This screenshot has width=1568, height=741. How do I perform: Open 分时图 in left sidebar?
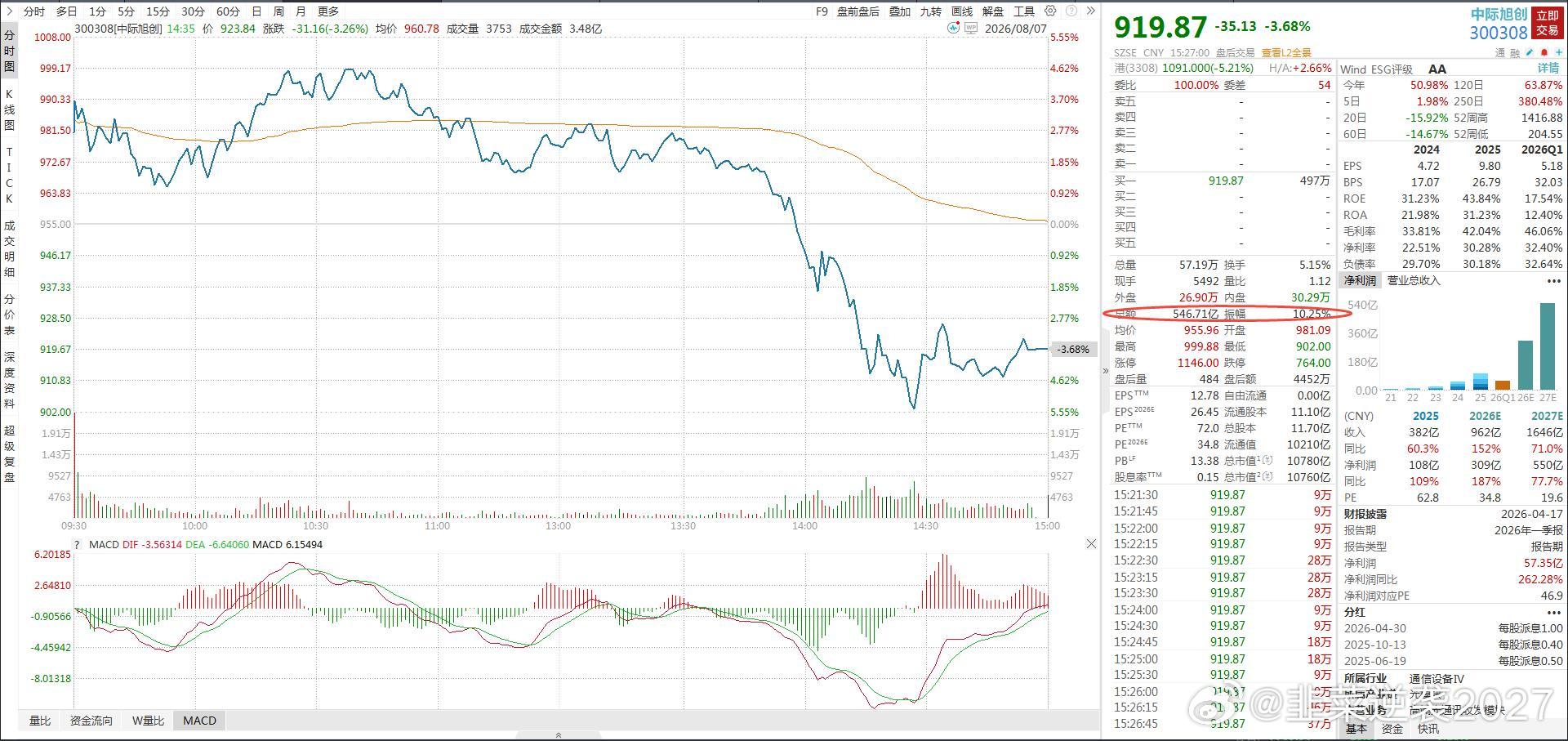coord(10,51)
